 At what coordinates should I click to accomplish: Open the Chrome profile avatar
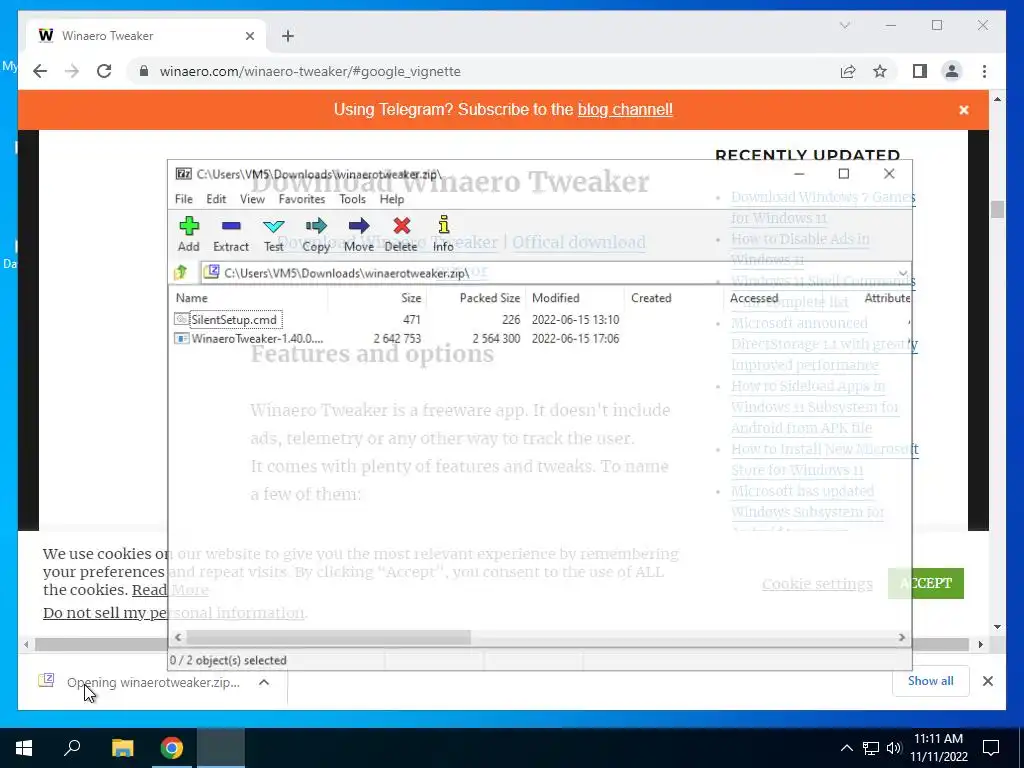[x=952, y=71]
